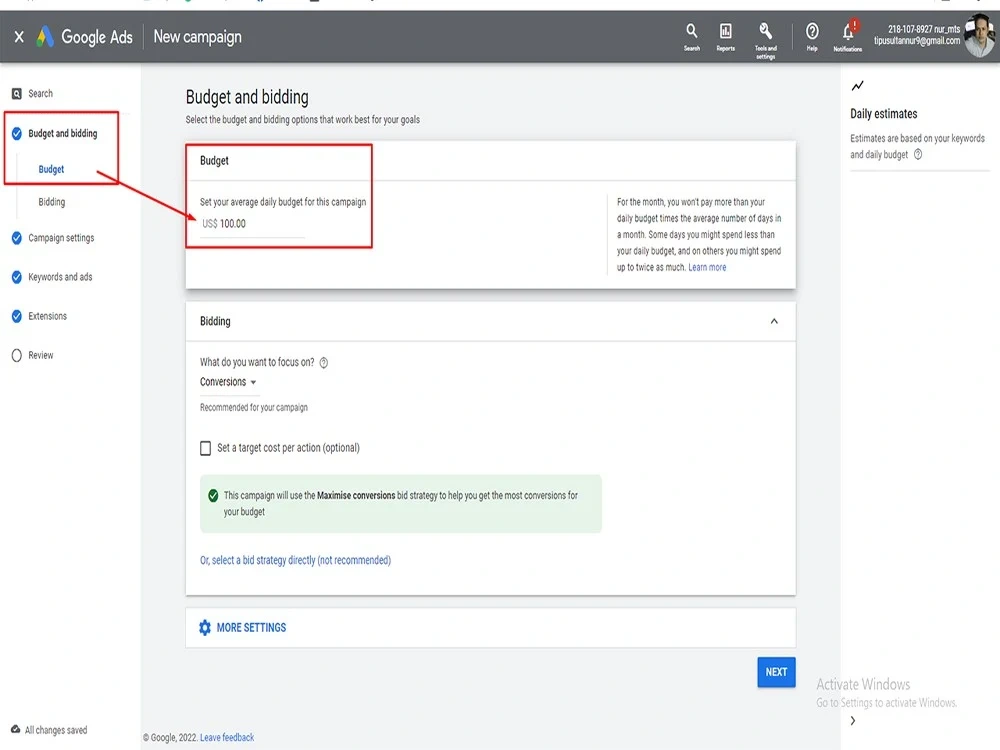The image size is (1000, 750).
Task: Click the checkmark icon beside Campaign settings
Action: pyautogui.click(x=17, y=238)
